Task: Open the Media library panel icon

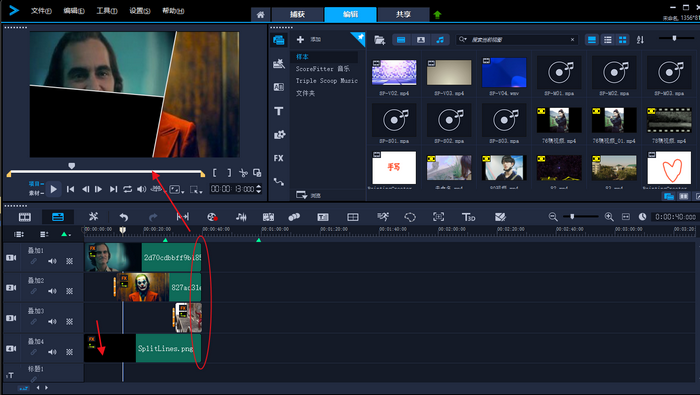Action: coord(279,40)
